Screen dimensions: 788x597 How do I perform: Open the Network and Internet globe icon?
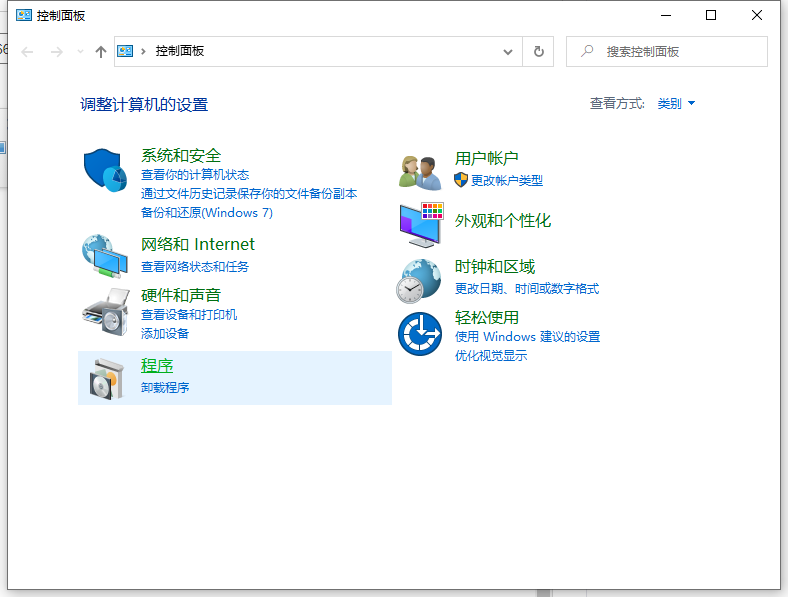(x=105, y=256)
